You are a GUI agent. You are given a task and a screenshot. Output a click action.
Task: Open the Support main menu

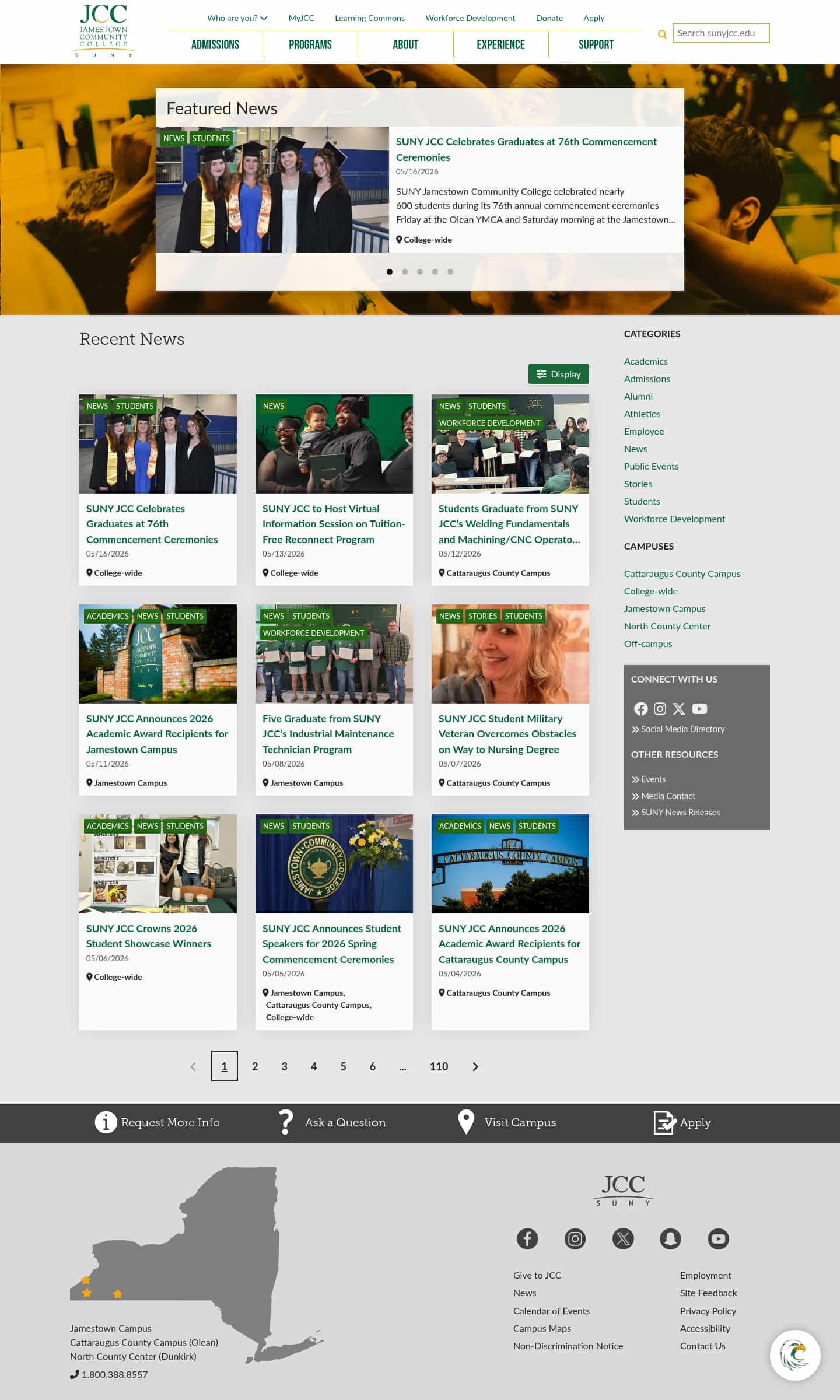596,45
